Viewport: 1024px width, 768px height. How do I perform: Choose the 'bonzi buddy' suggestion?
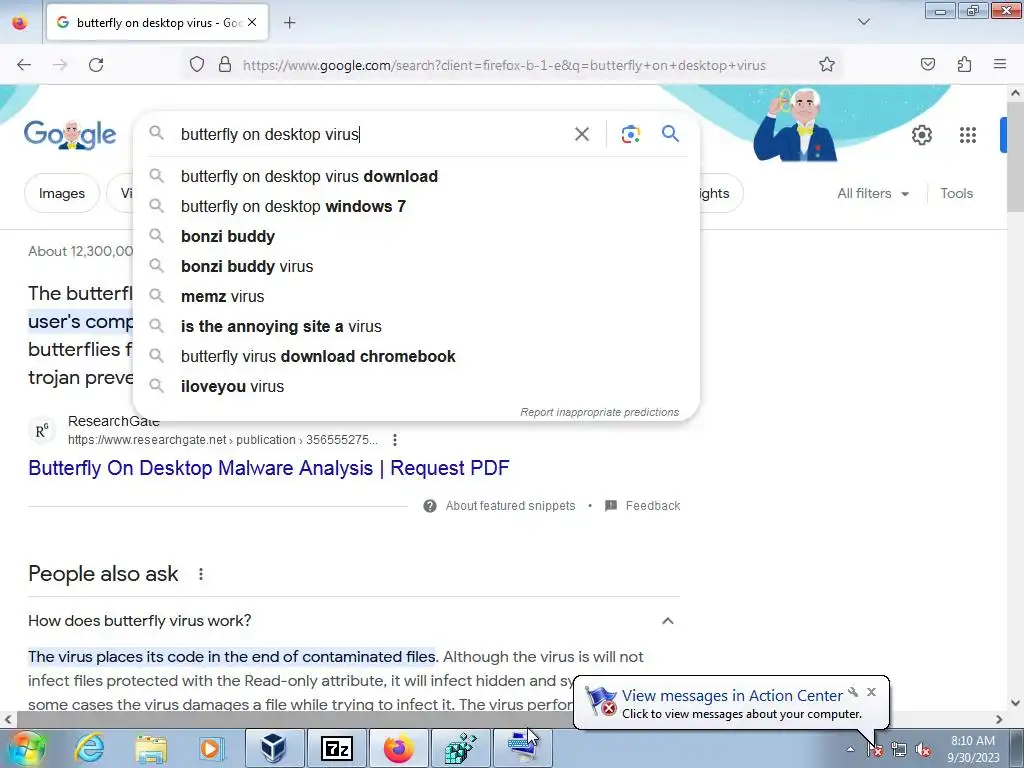click(x=416, y=236)
